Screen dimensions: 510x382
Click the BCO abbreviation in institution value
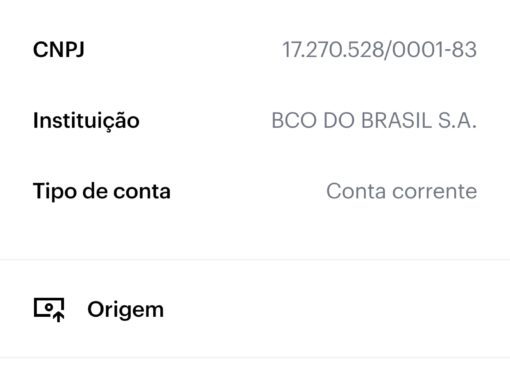tap(294, 120)
